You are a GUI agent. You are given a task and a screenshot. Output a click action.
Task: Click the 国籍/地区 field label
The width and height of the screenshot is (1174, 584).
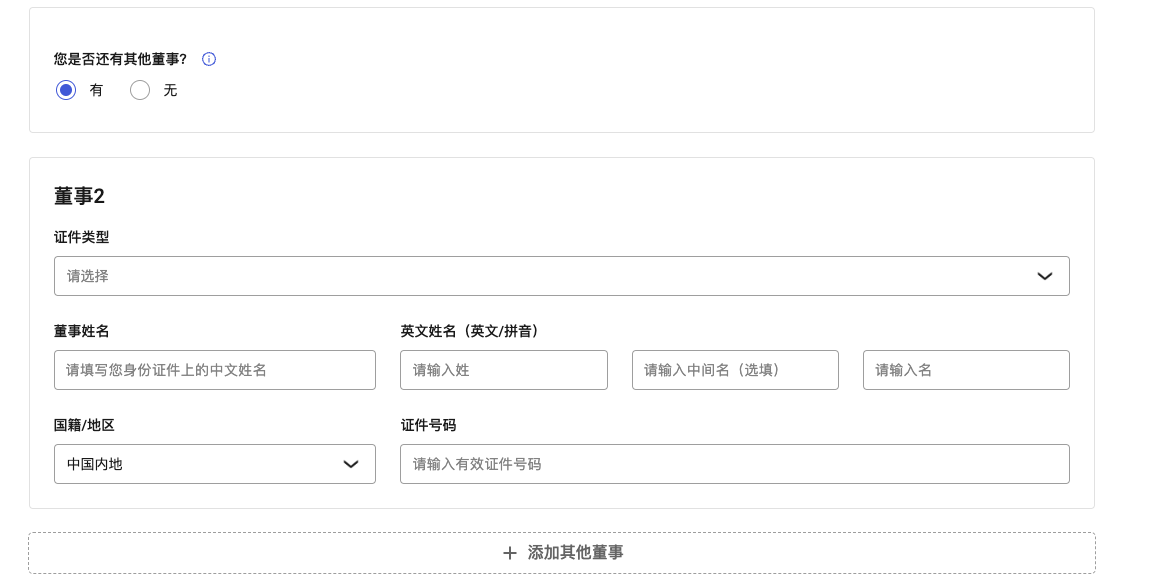click(84, 425)
